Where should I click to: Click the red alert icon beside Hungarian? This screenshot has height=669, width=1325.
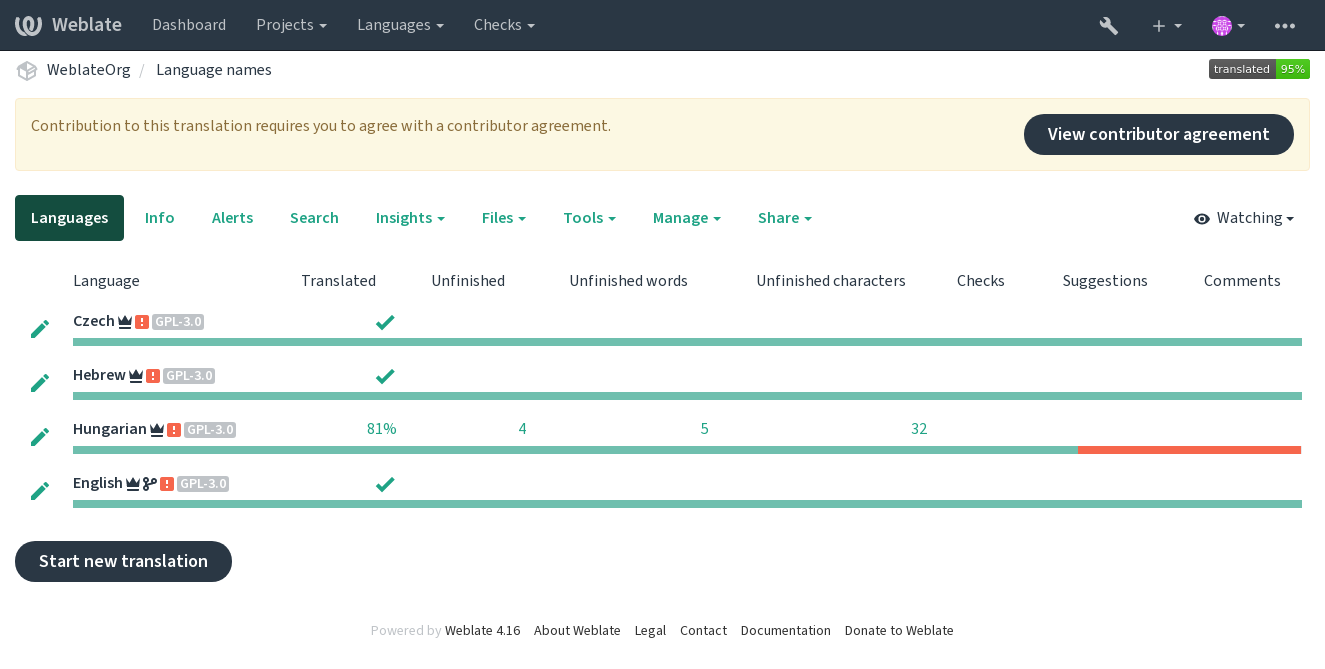click(174, 430)
